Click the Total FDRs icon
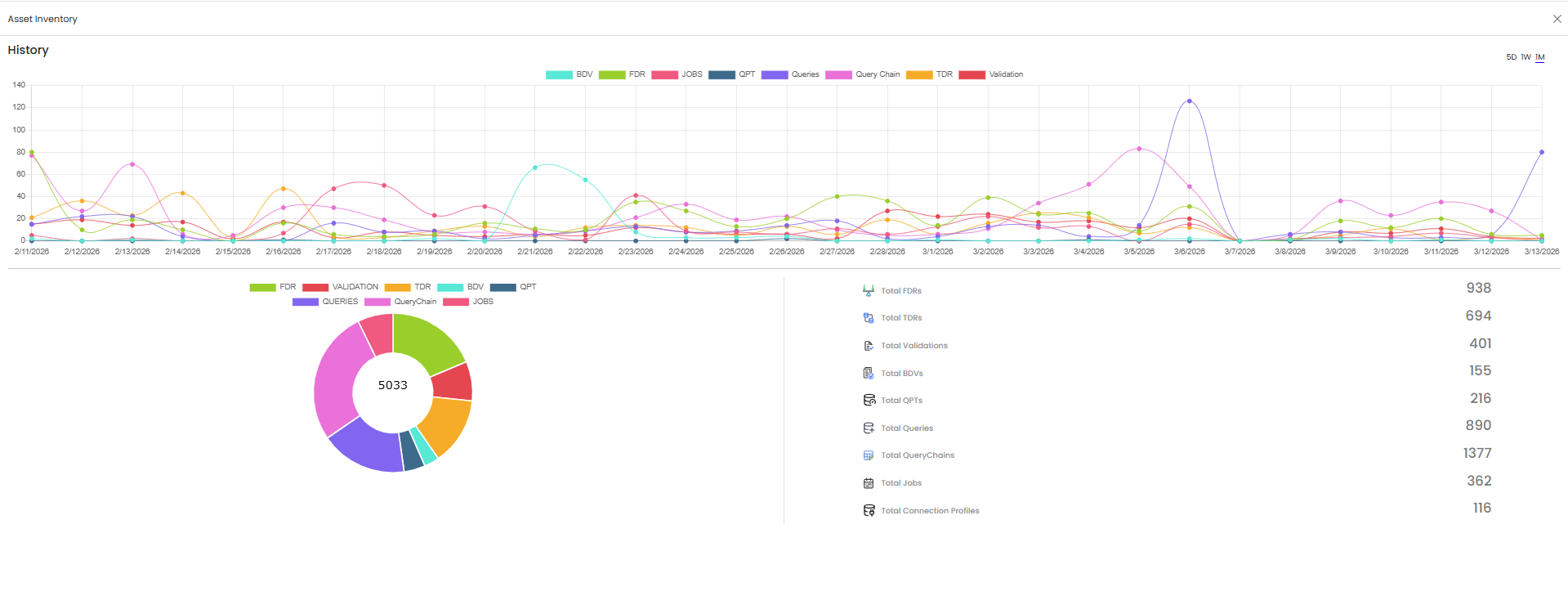Screen dimensions: 1568x605 869,290
